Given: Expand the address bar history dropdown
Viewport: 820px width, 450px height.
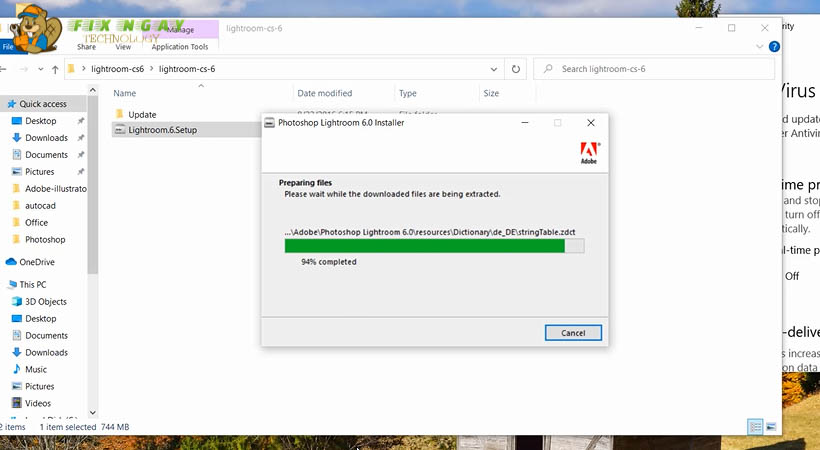Looking at the screenshot, I should [x=494, y=69].
